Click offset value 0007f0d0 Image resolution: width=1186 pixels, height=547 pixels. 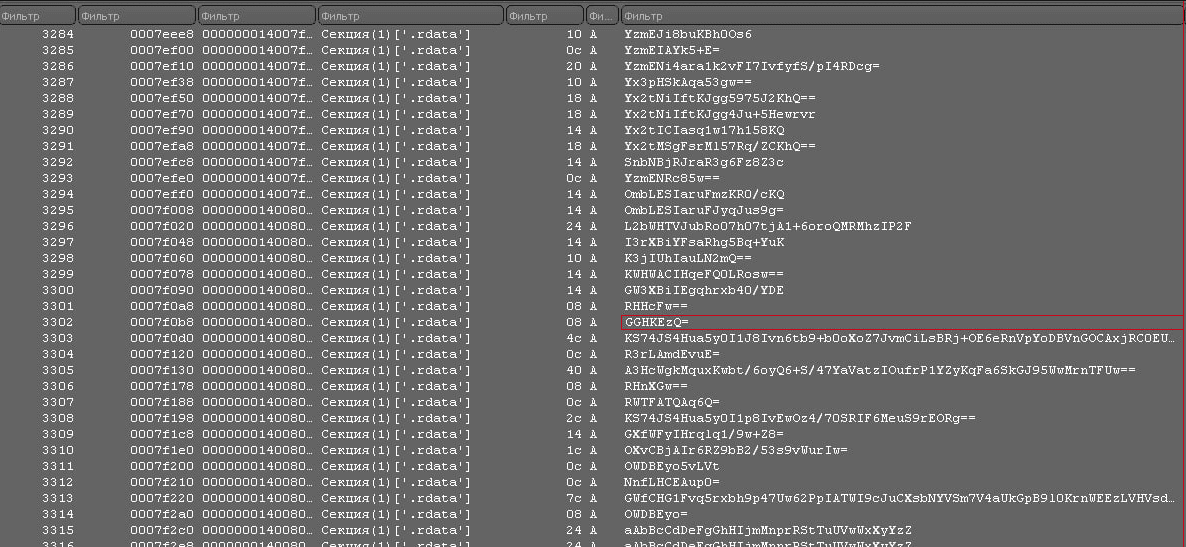point(162,338)
